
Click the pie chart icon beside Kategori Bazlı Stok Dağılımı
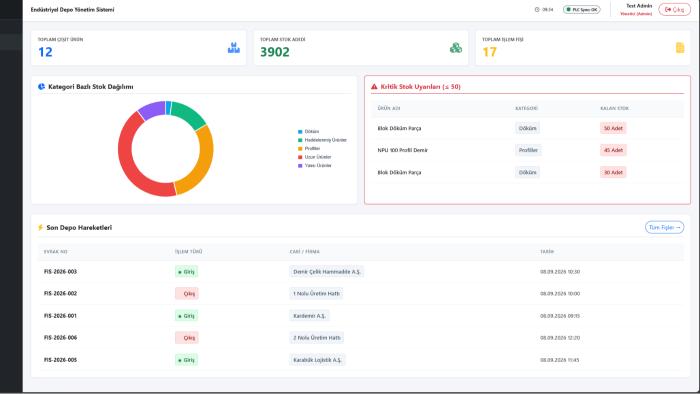coord(41,87)
